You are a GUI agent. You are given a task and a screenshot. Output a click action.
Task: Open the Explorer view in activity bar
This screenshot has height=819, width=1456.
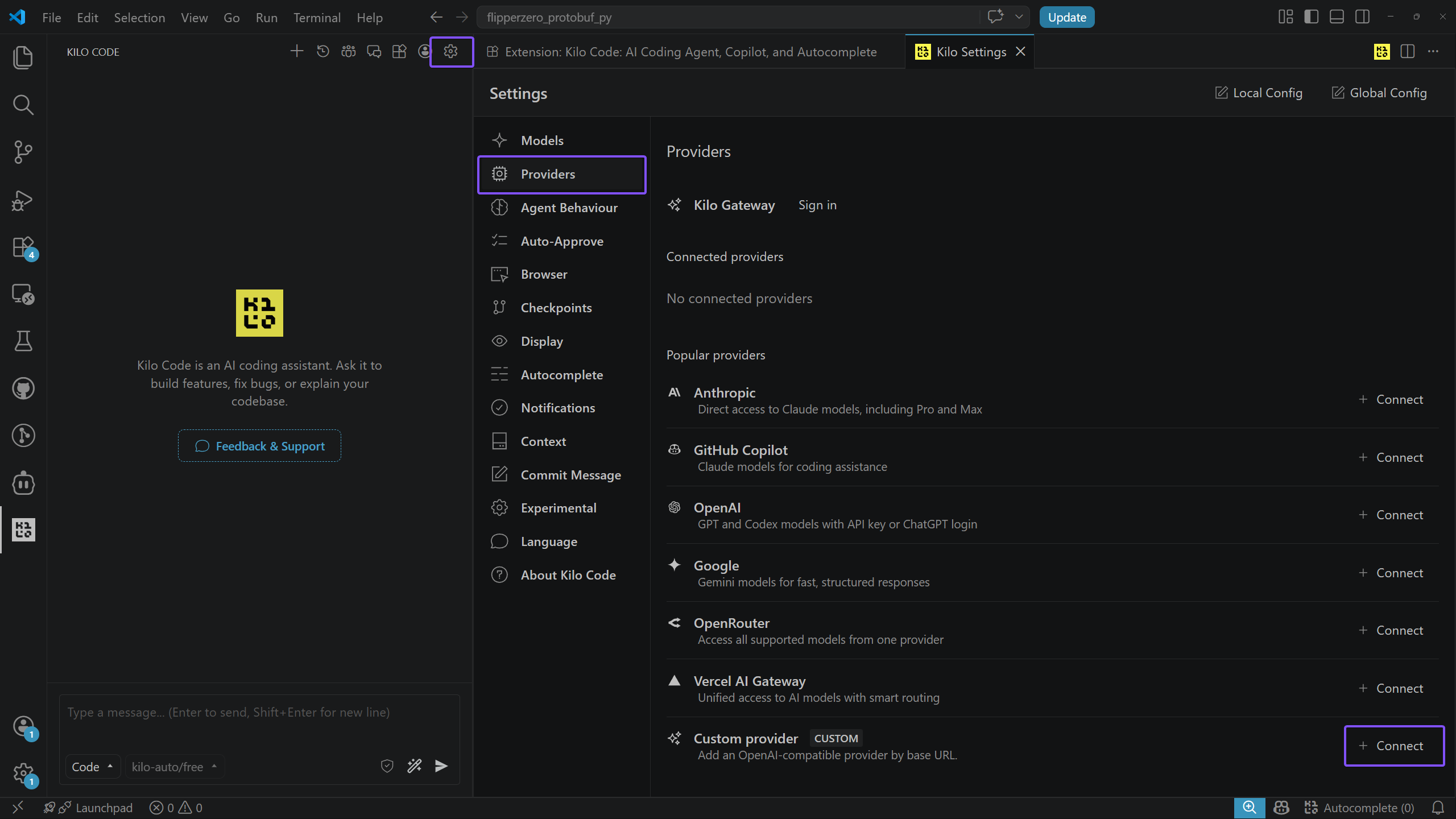pyautogui.click(x=23, y=57)
